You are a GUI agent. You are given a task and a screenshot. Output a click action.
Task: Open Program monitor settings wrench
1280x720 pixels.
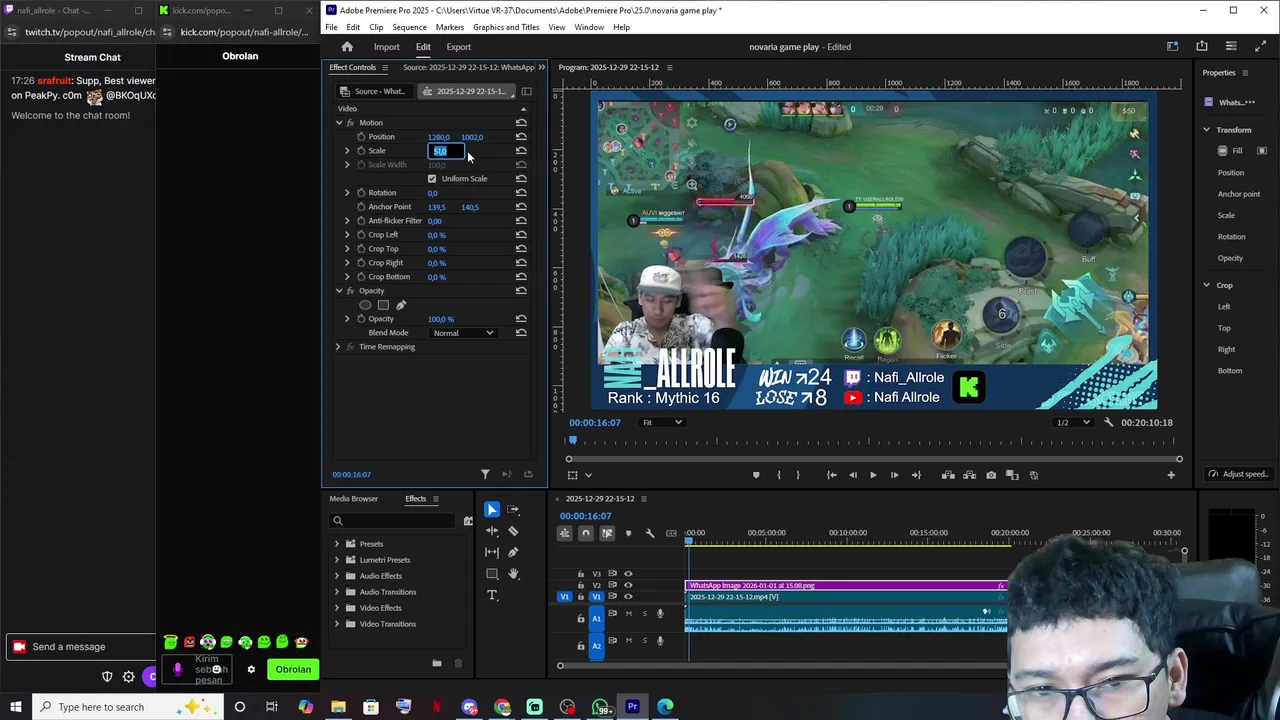(1108, 422)
